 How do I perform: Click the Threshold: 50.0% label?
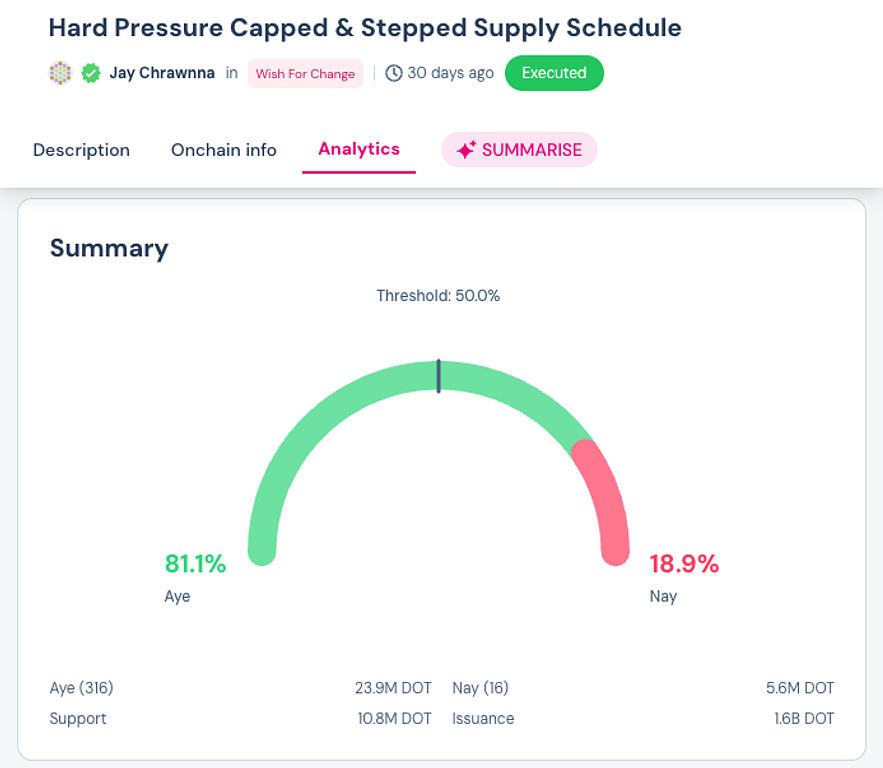tap(438, 296)
